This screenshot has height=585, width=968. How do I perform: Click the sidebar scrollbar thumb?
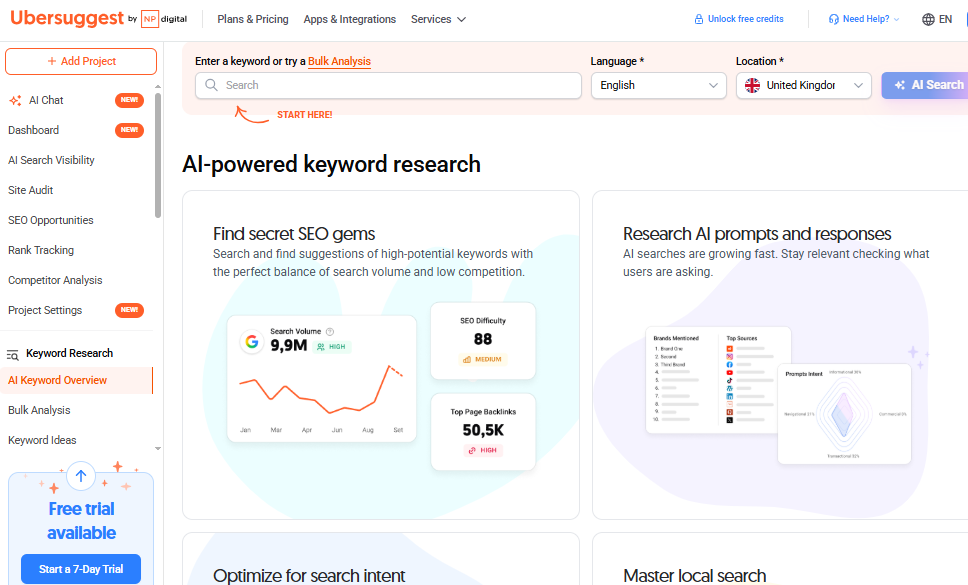pyautogui.click(x=158, y=156)
